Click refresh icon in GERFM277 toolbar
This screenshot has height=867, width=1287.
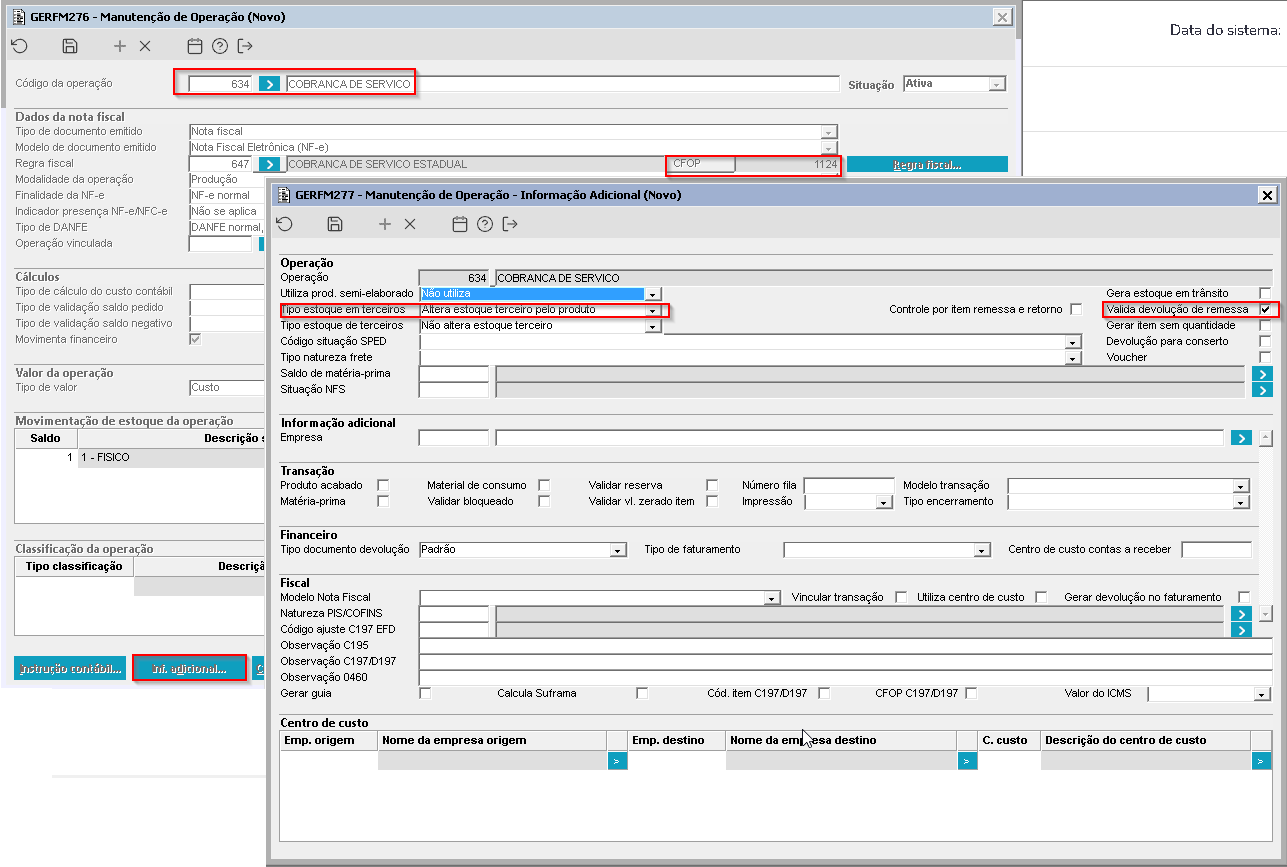[284, 224]
